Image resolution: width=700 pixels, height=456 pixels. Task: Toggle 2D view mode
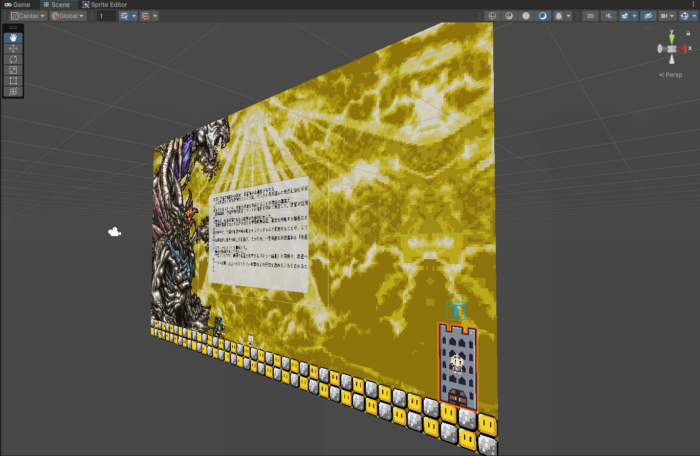pos(590,16)
